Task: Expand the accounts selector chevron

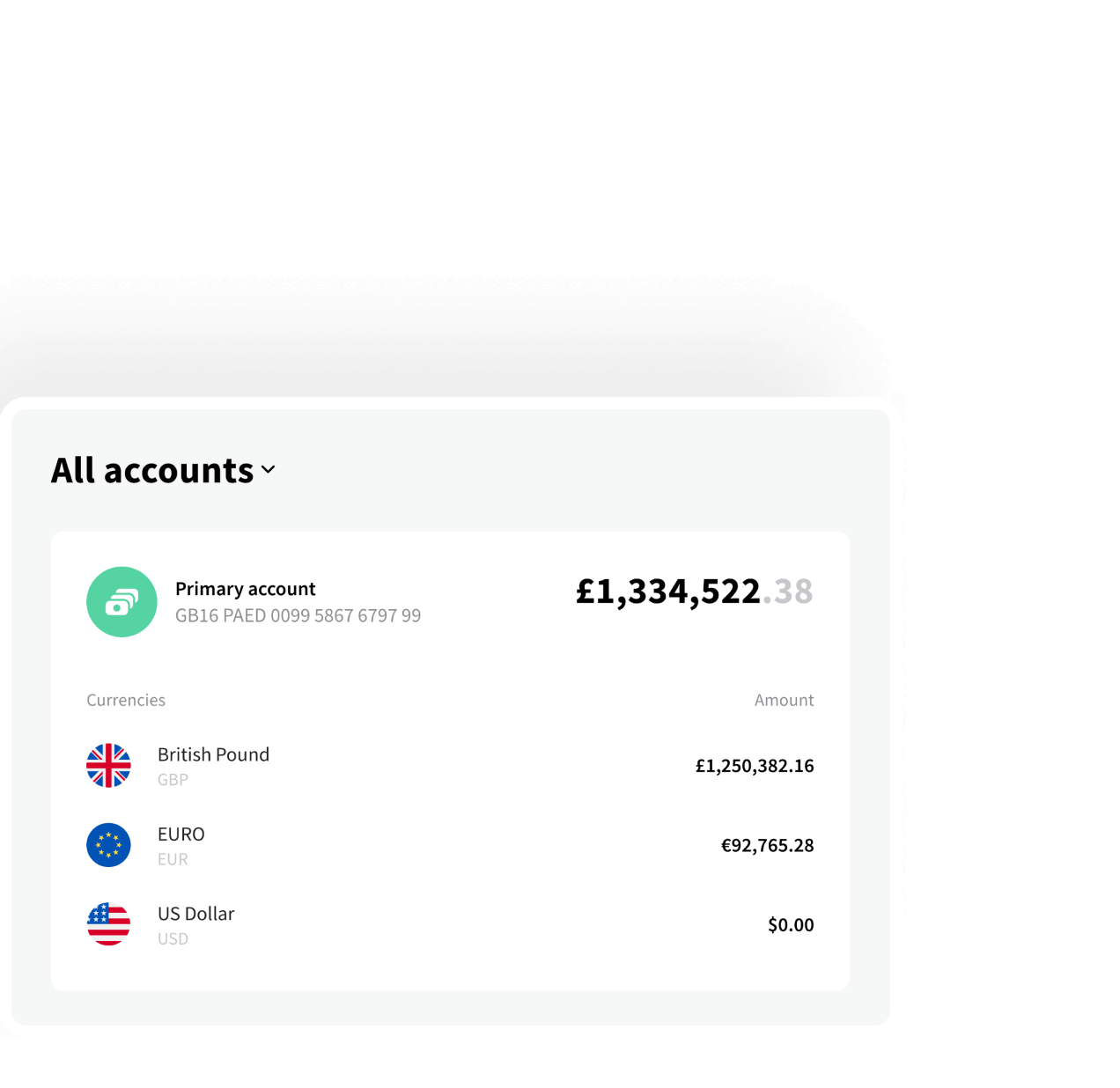Action: point(268,471)
